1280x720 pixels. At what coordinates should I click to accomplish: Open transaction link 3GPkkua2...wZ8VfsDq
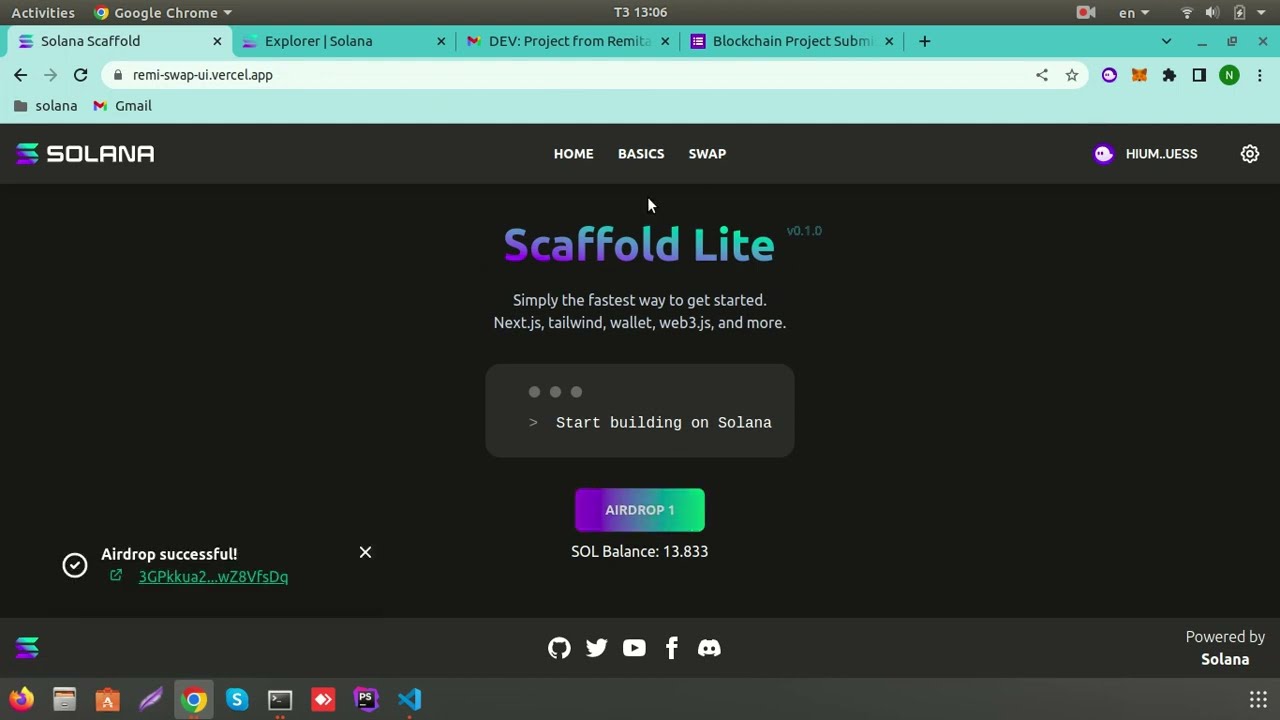[213, 577]
